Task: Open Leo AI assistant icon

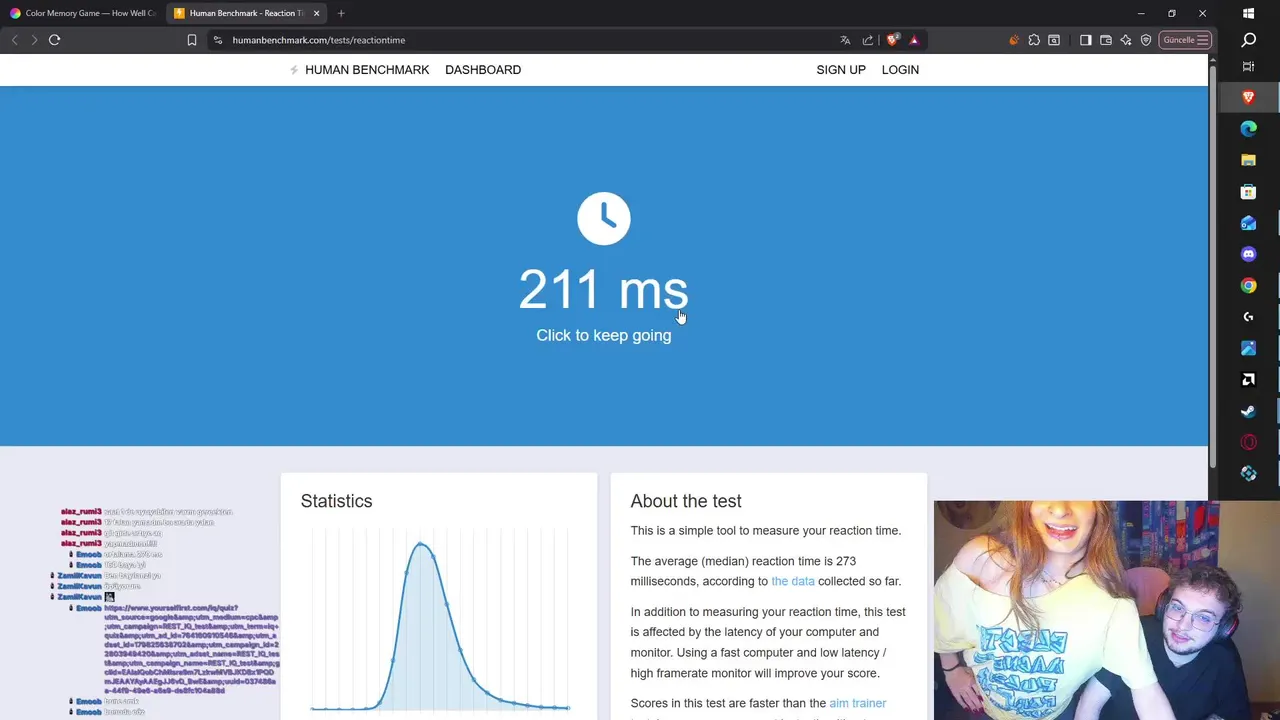Action: pyautogui.click(x=1126, y=40)
